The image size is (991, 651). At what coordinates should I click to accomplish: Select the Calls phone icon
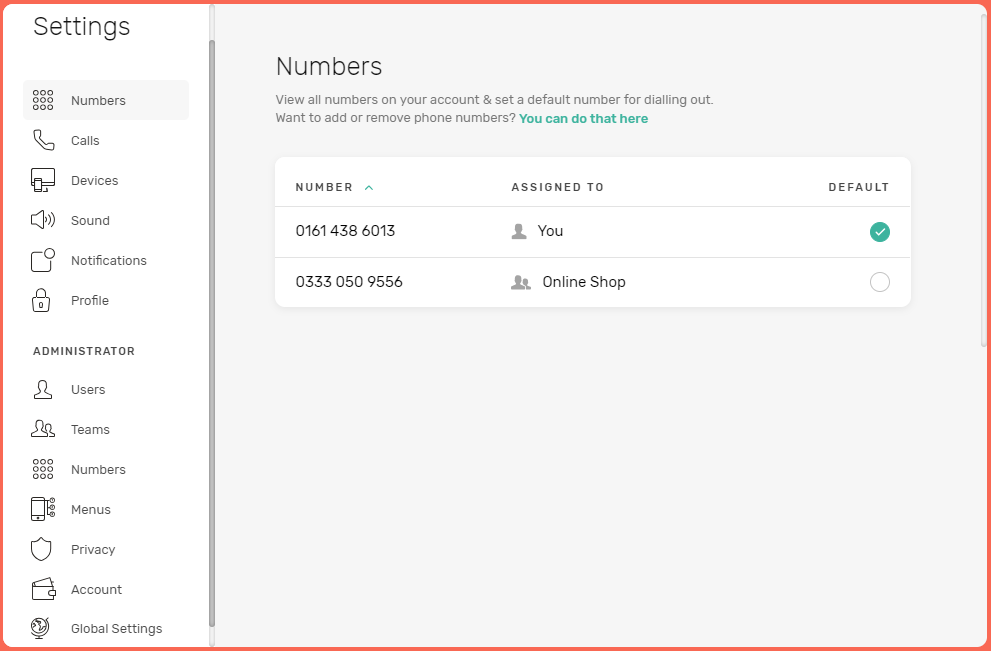click(42, 140)
